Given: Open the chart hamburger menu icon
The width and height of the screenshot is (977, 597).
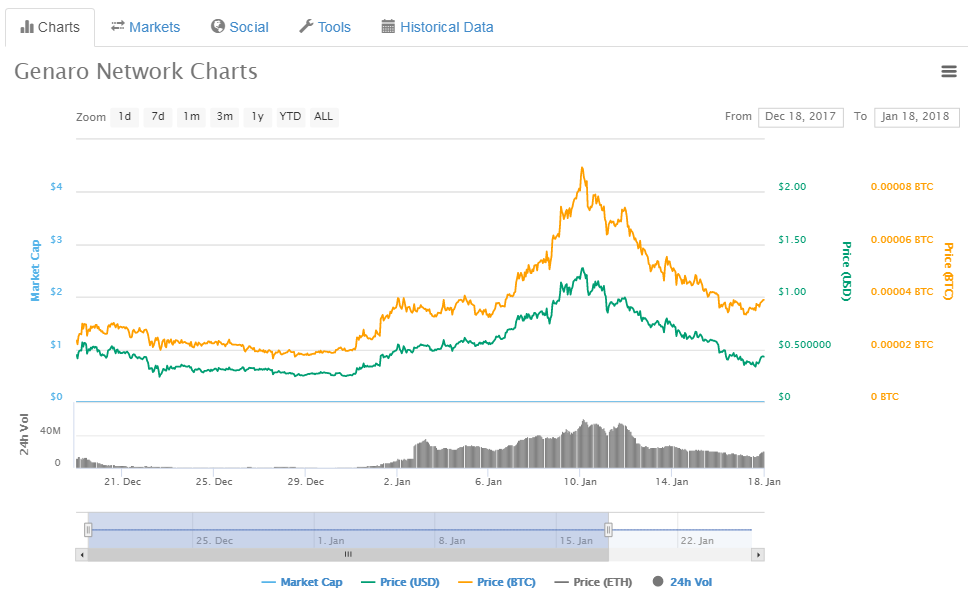Looking at the screenshot, I should [948, 72].
